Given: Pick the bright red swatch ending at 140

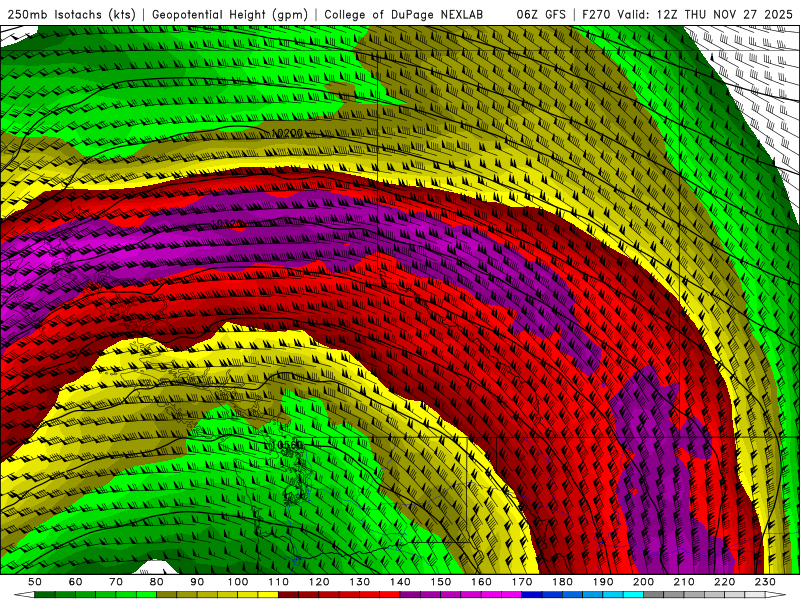Looking at the screenshot, I should click(x=389, y=594).
